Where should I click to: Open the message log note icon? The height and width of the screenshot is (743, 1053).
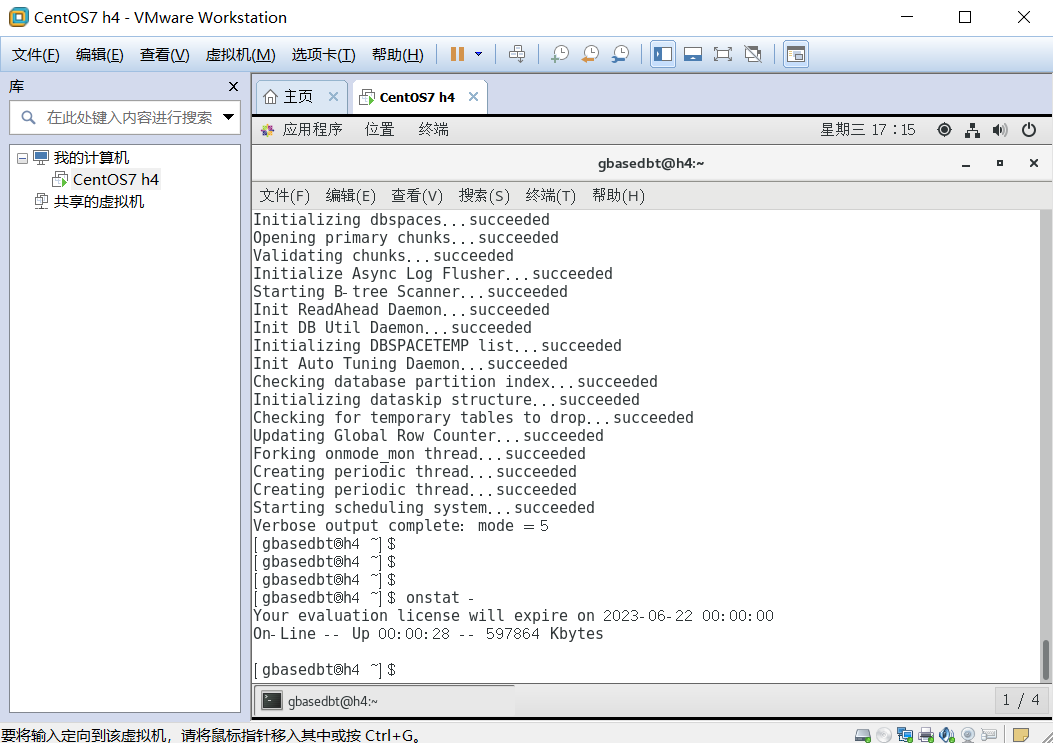coord(1021,735)
